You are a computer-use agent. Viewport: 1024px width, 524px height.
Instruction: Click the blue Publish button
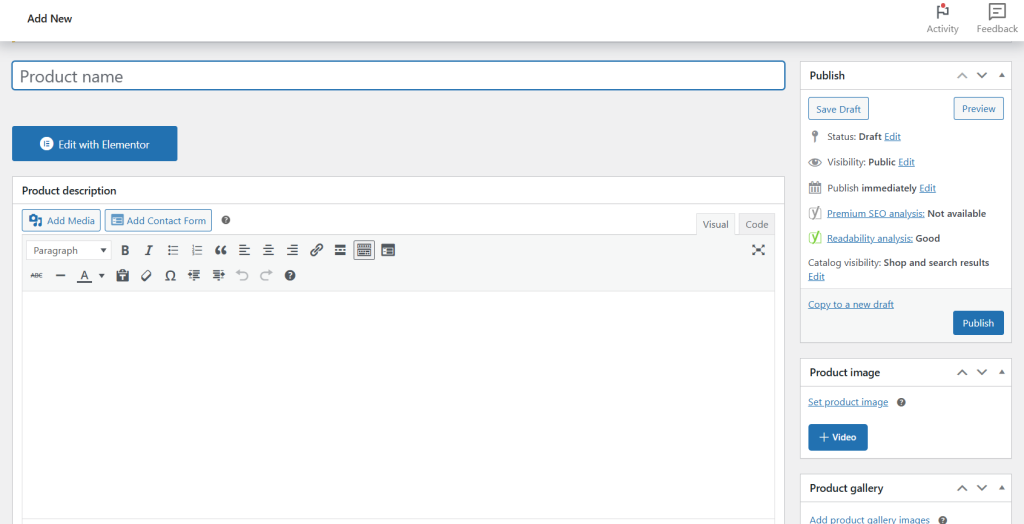(978, 323)
